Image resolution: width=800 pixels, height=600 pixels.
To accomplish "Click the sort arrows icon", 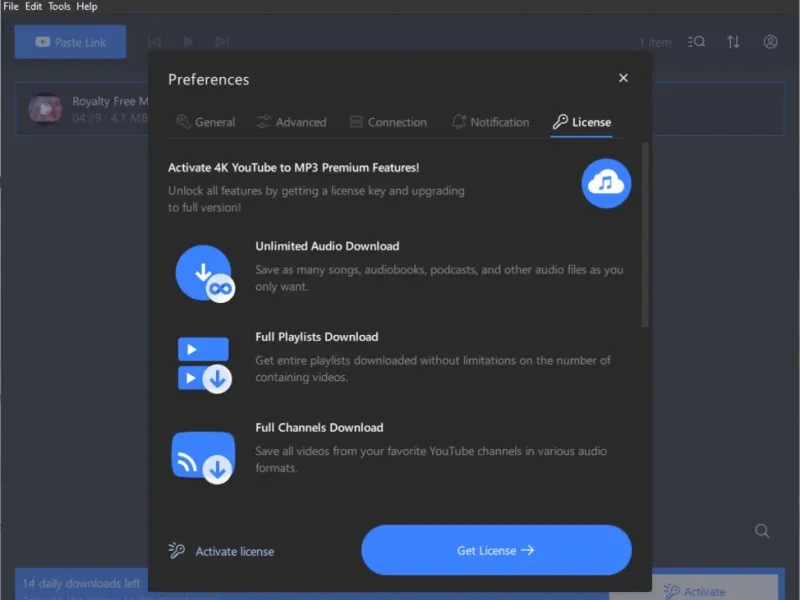I will click(733, 42).
